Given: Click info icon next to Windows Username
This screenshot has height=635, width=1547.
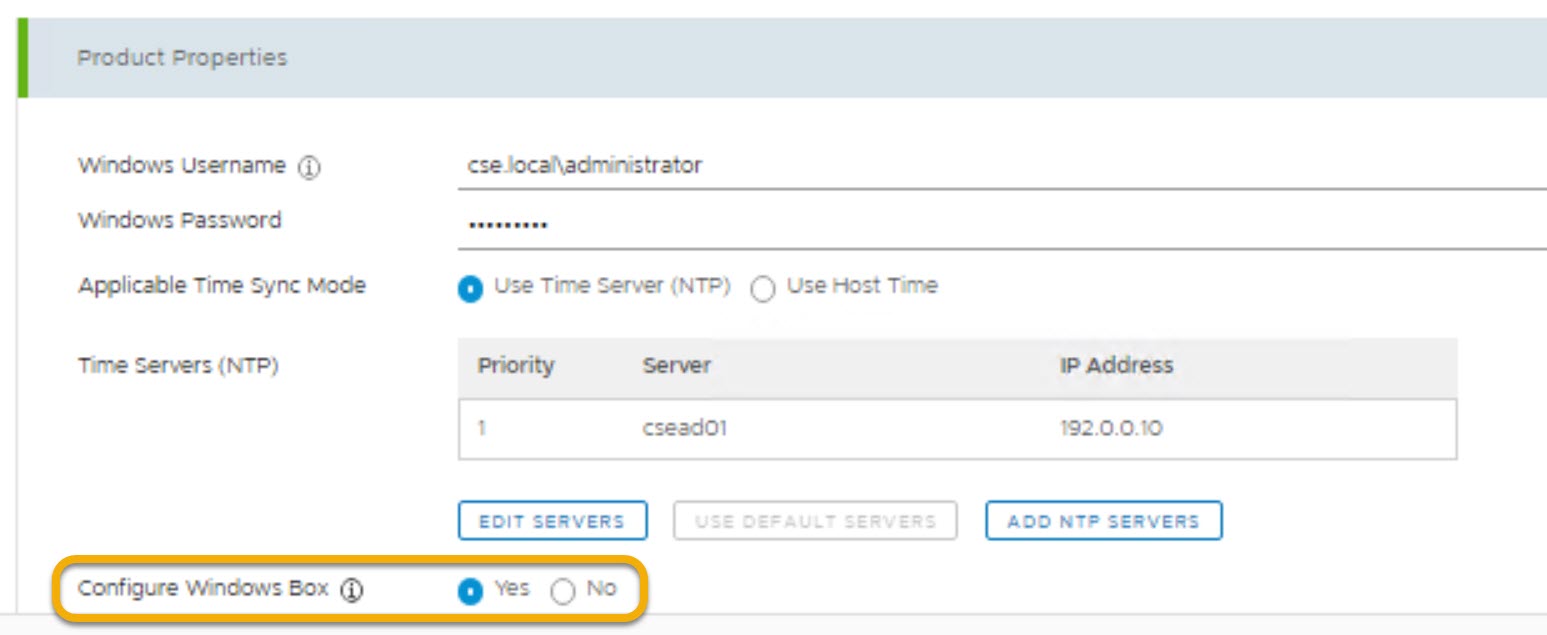Looking at the screenshot, I should [x=309, y=169].
